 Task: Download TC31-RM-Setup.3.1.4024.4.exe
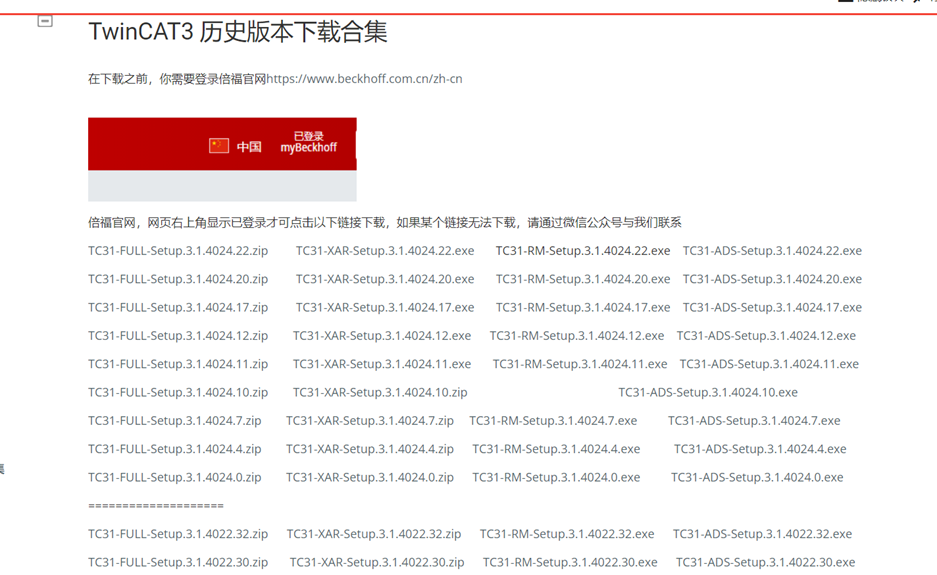556,449
